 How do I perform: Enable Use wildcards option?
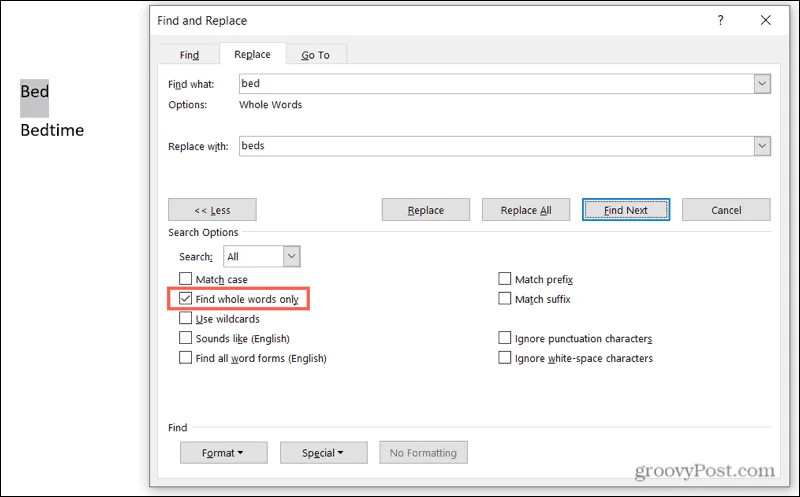click(185, 318)
